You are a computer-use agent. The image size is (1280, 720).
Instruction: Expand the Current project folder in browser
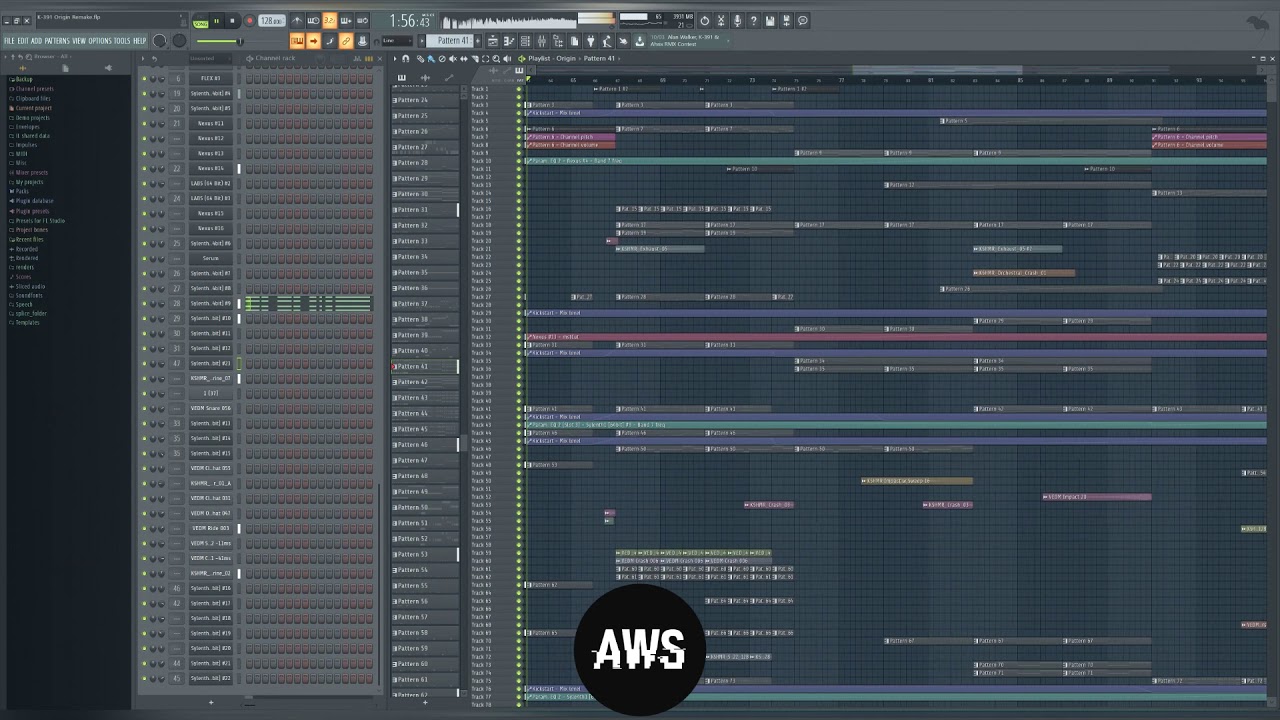(33, 108)
